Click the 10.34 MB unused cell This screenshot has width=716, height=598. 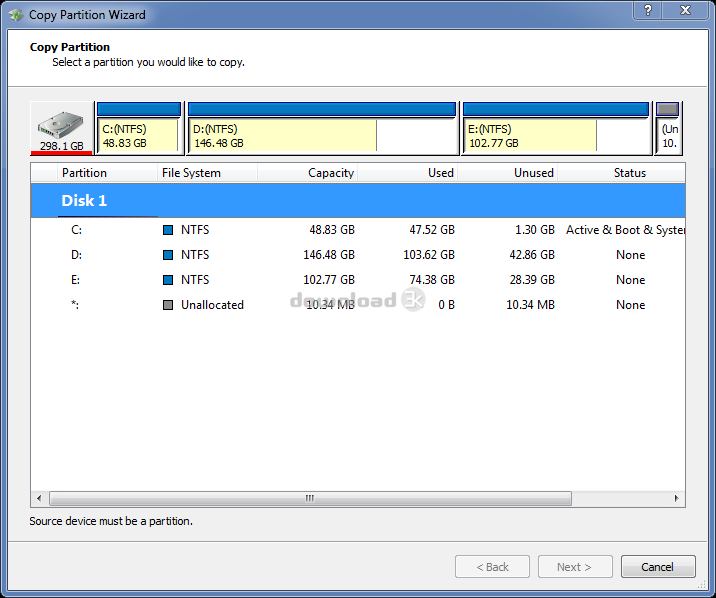tap(530, 305)
